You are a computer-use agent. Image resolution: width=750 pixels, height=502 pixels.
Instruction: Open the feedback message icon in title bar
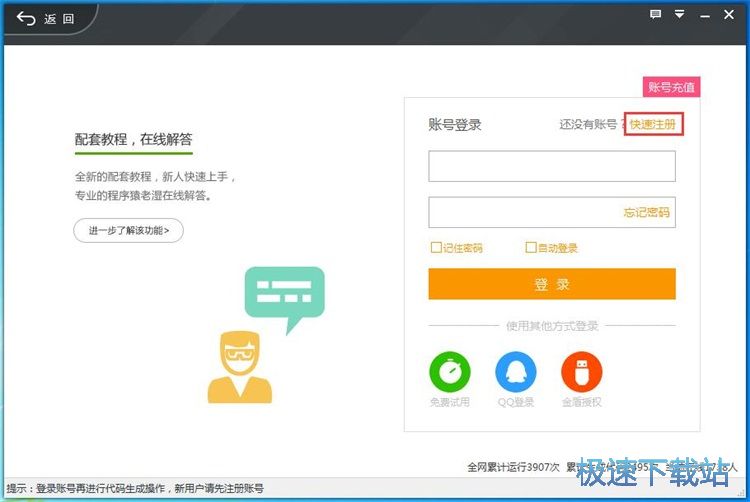point(655,14)
